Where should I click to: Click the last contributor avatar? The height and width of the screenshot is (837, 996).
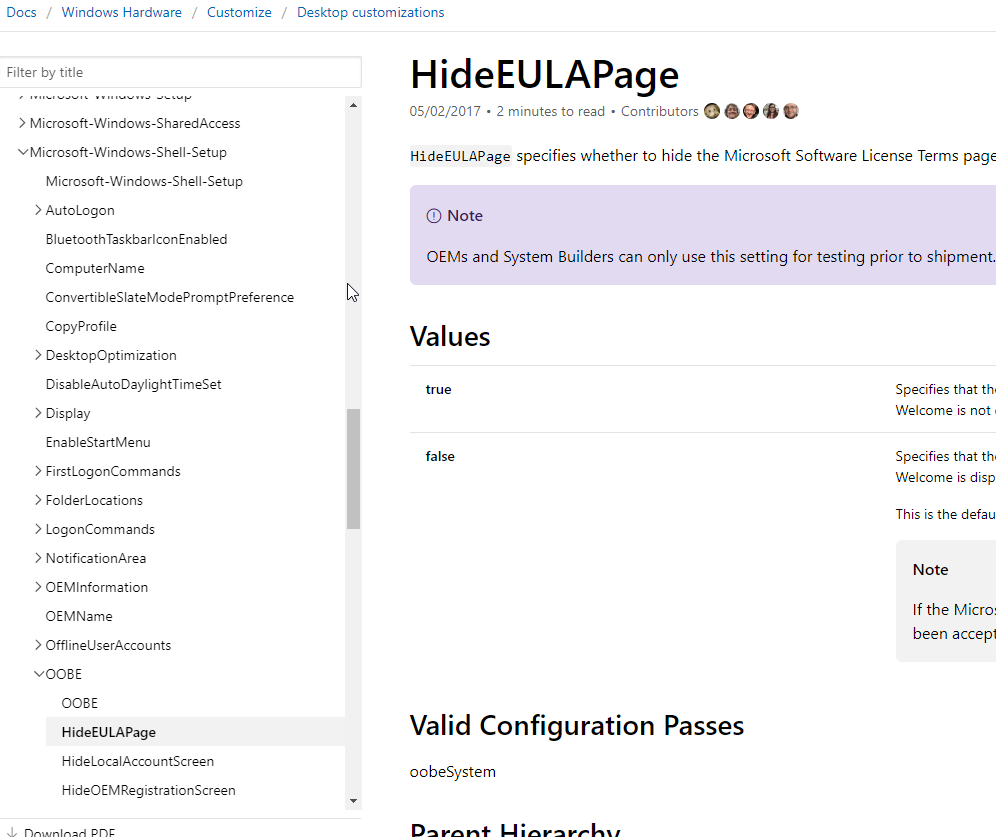pos(791,111)
